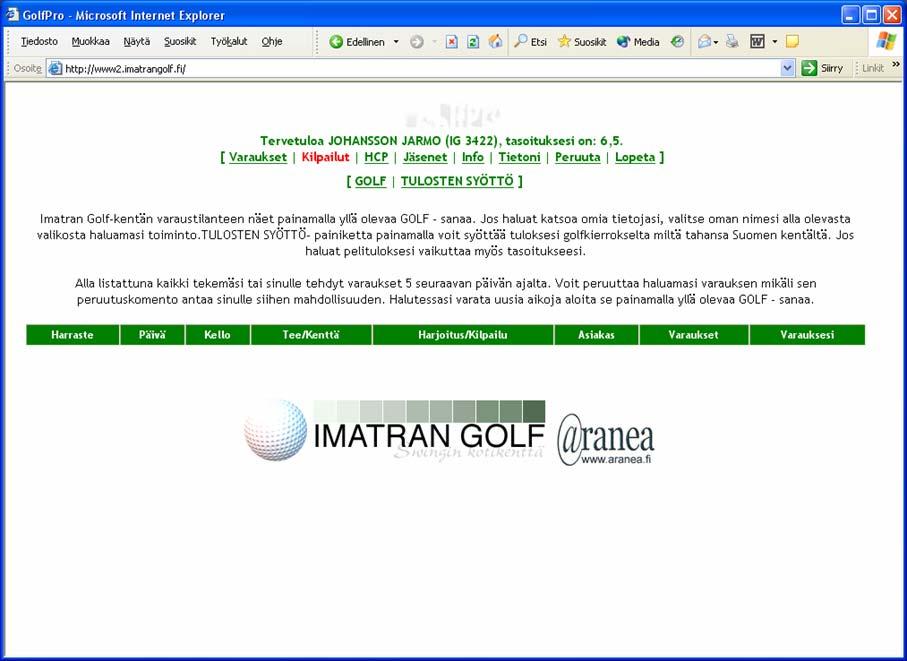The image size is (907, 661).
Task: Click the Siirry go button
Action: [823, 68]
